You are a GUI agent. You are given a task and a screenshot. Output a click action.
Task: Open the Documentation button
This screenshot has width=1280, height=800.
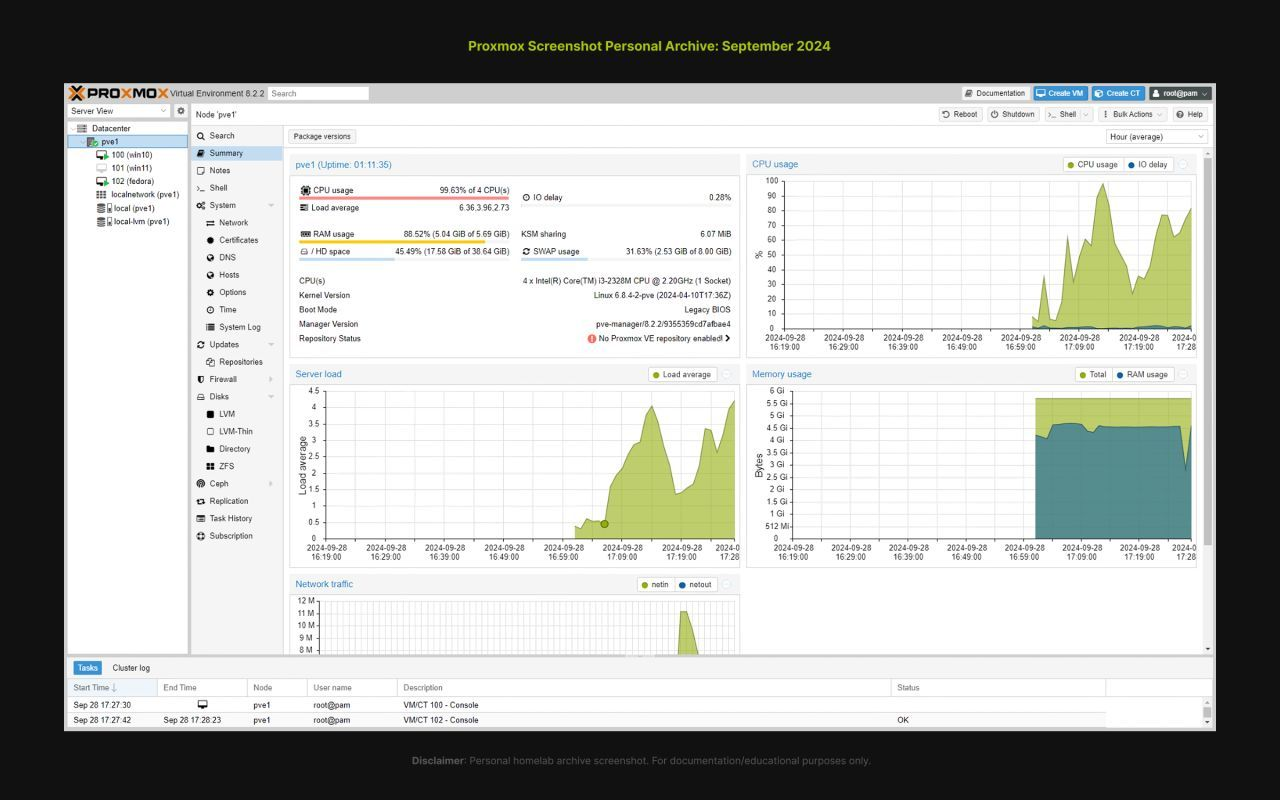[995, 93]
